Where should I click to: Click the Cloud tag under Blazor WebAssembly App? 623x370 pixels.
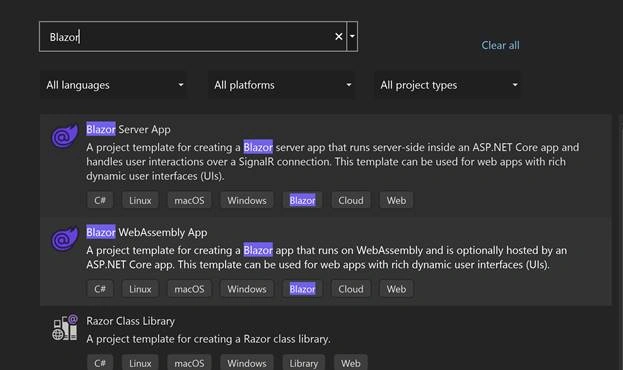tap(351, 289)
